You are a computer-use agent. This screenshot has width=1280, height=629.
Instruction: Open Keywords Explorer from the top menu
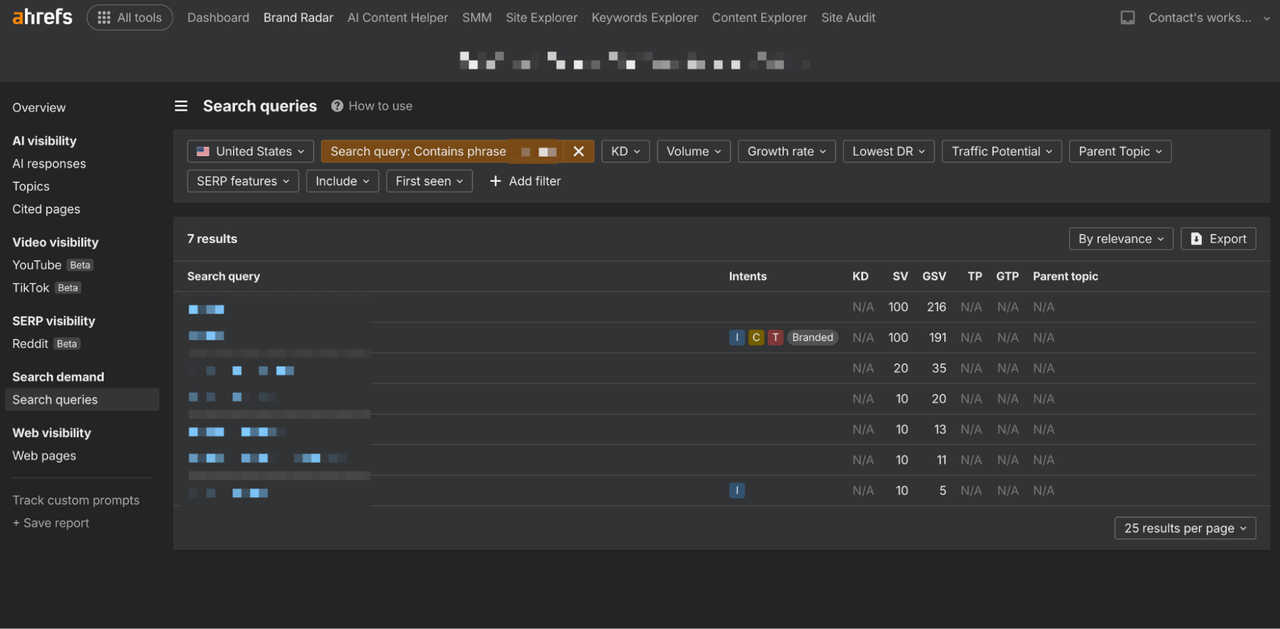pyautogui.click(x=644, y=17)
